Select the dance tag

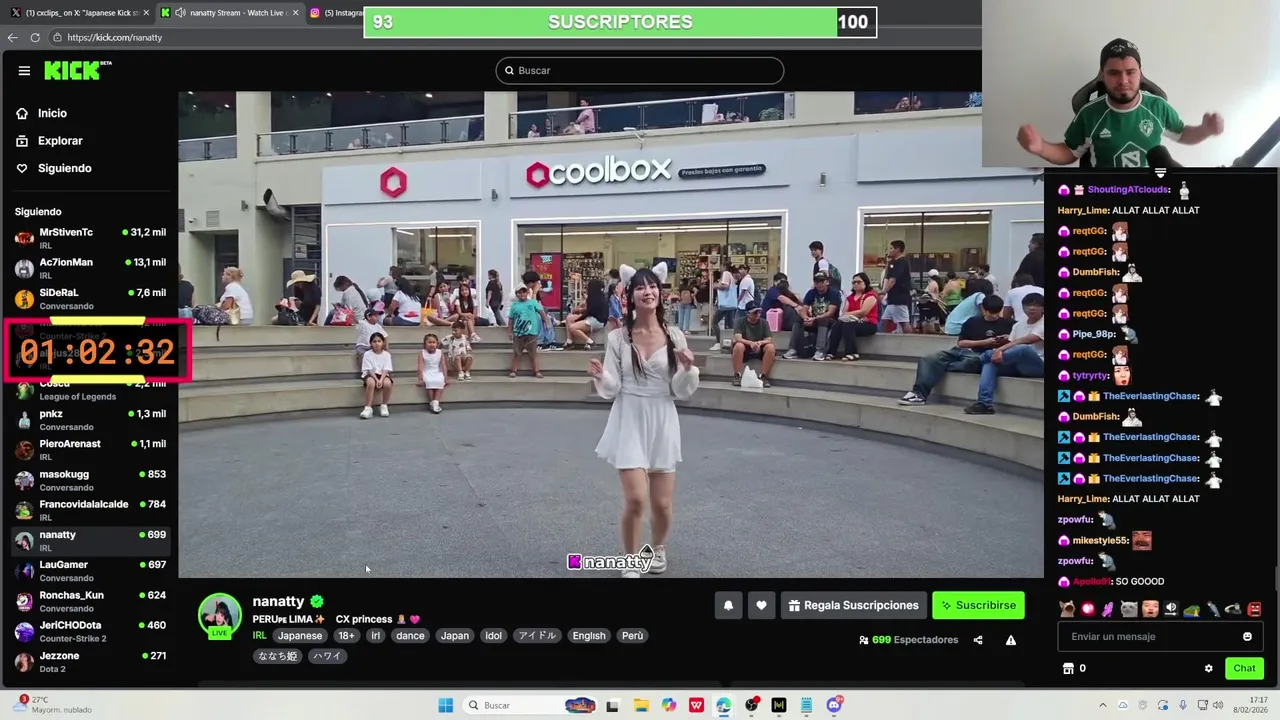click(410, 636)
